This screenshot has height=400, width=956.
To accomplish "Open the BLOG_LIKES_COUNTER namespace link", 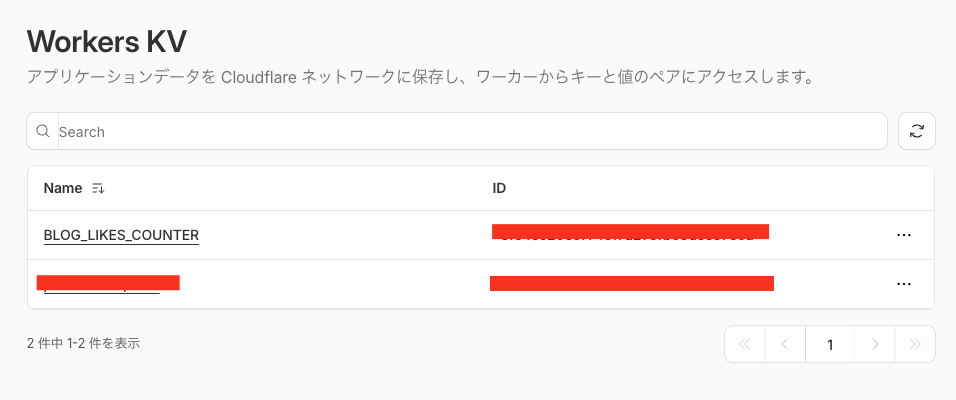I will click(121, 235).
